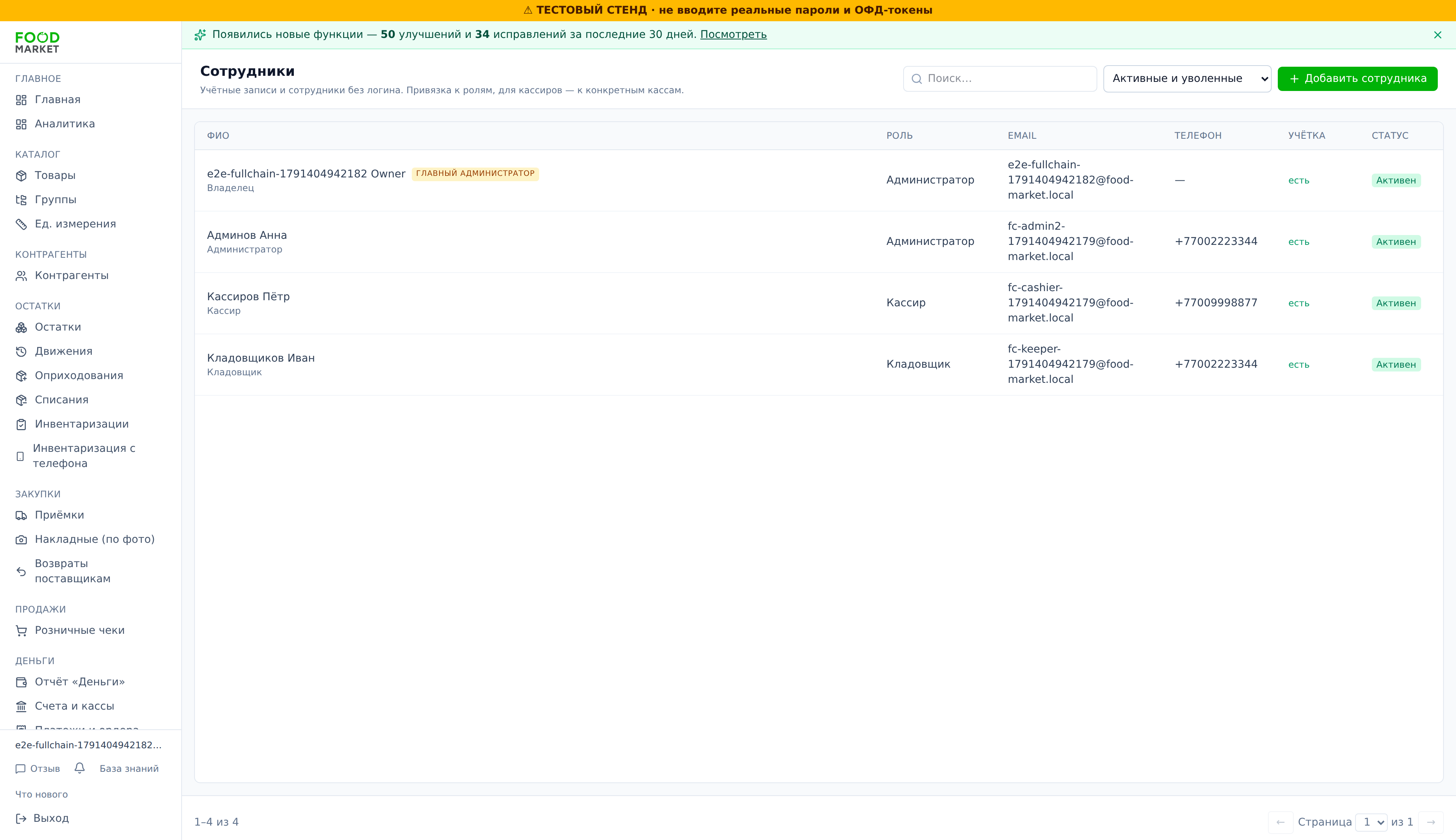This screenshot has height=840, width=1456.
Task: Click Добавить сотрудника button
Action: pos(1357,78)
